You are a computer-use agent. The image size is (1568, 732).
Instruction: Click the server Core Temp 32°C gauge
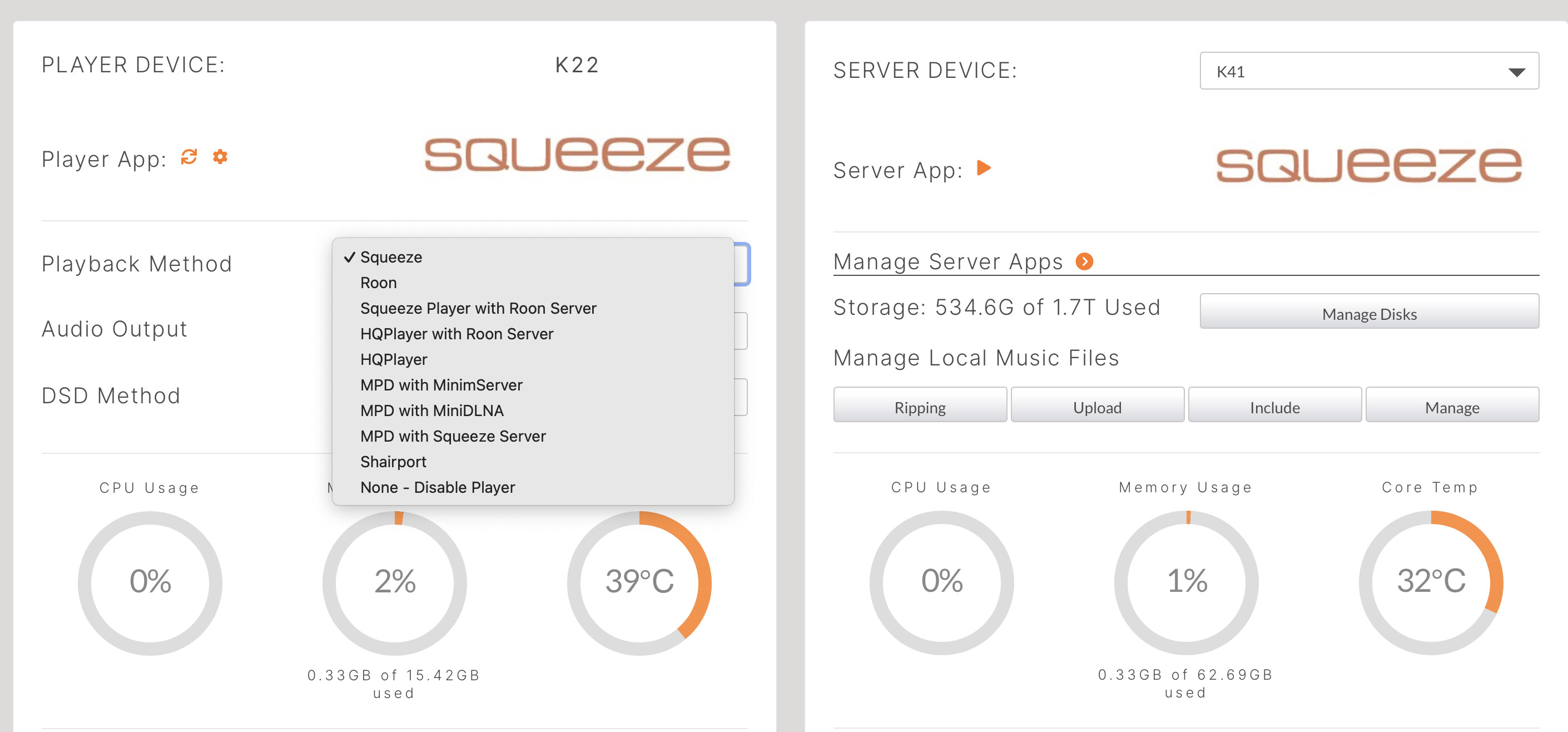click(x=1431, y=582)
